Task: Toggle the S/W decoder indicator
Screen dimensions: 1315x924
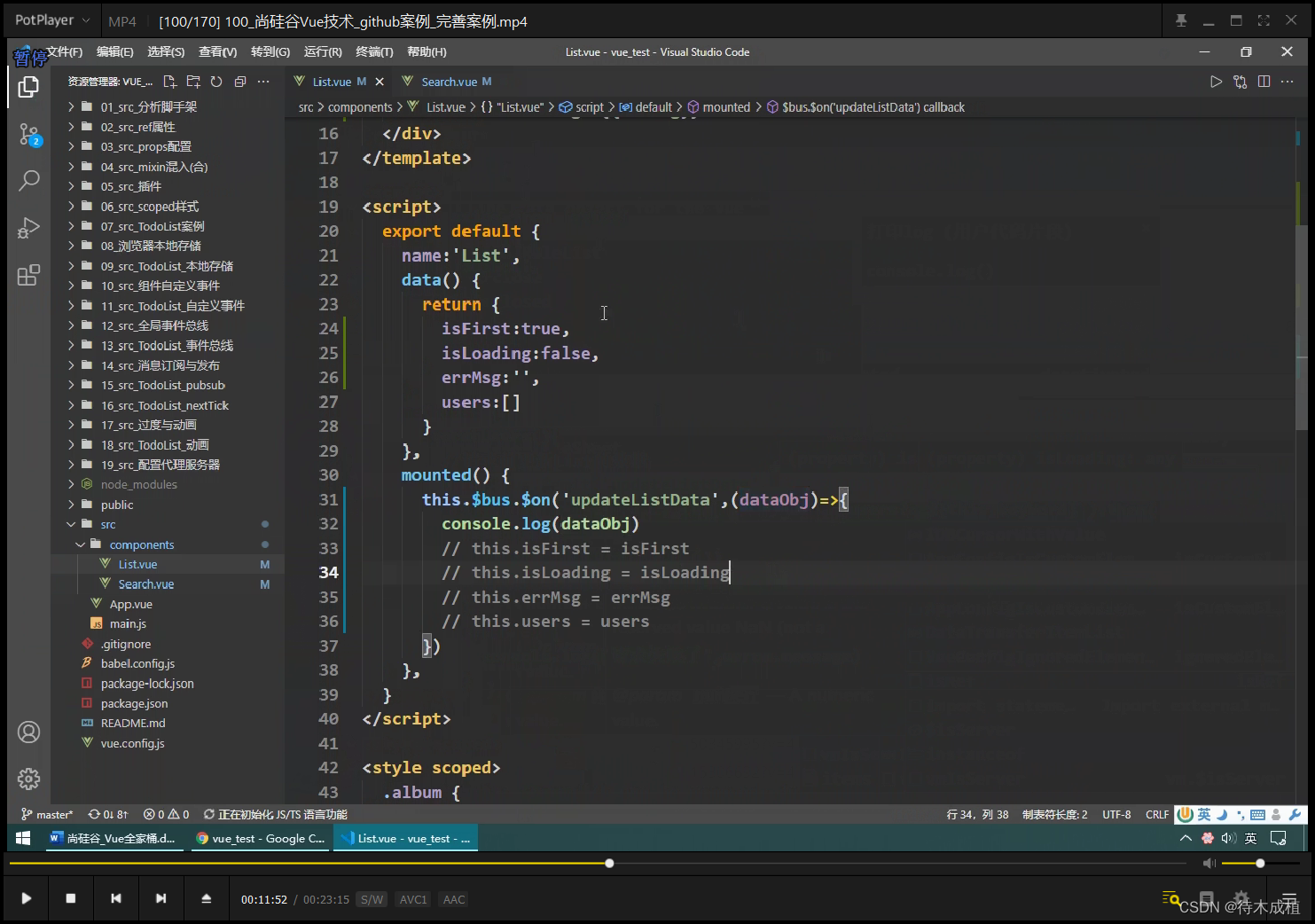Action: (x=372, y=899)
